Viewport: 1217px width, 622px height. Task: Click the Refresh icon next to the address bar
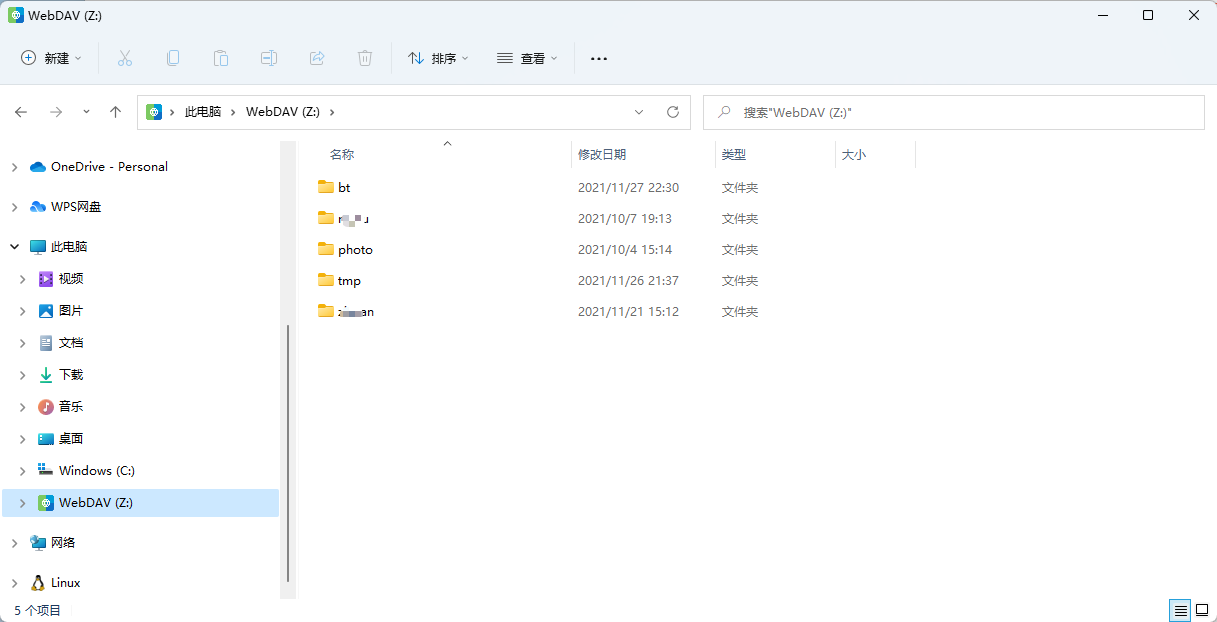click(673, 112)
